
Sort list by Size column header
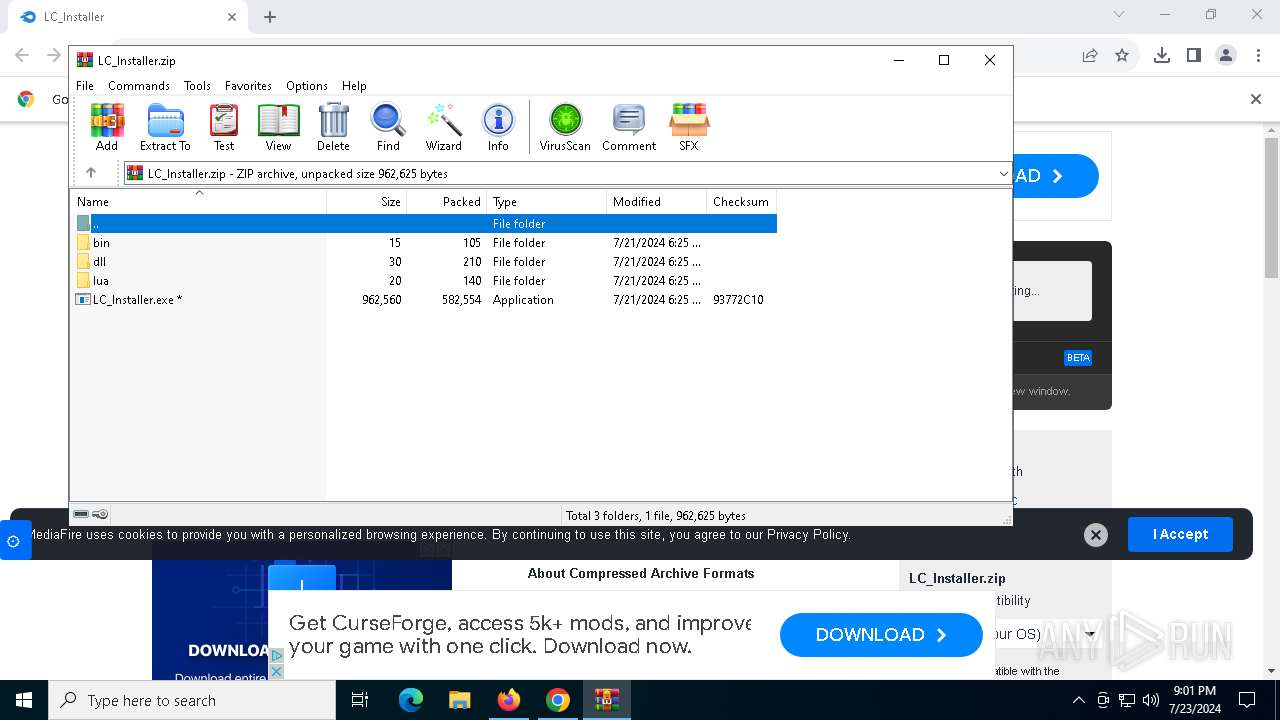click(367, 201)
